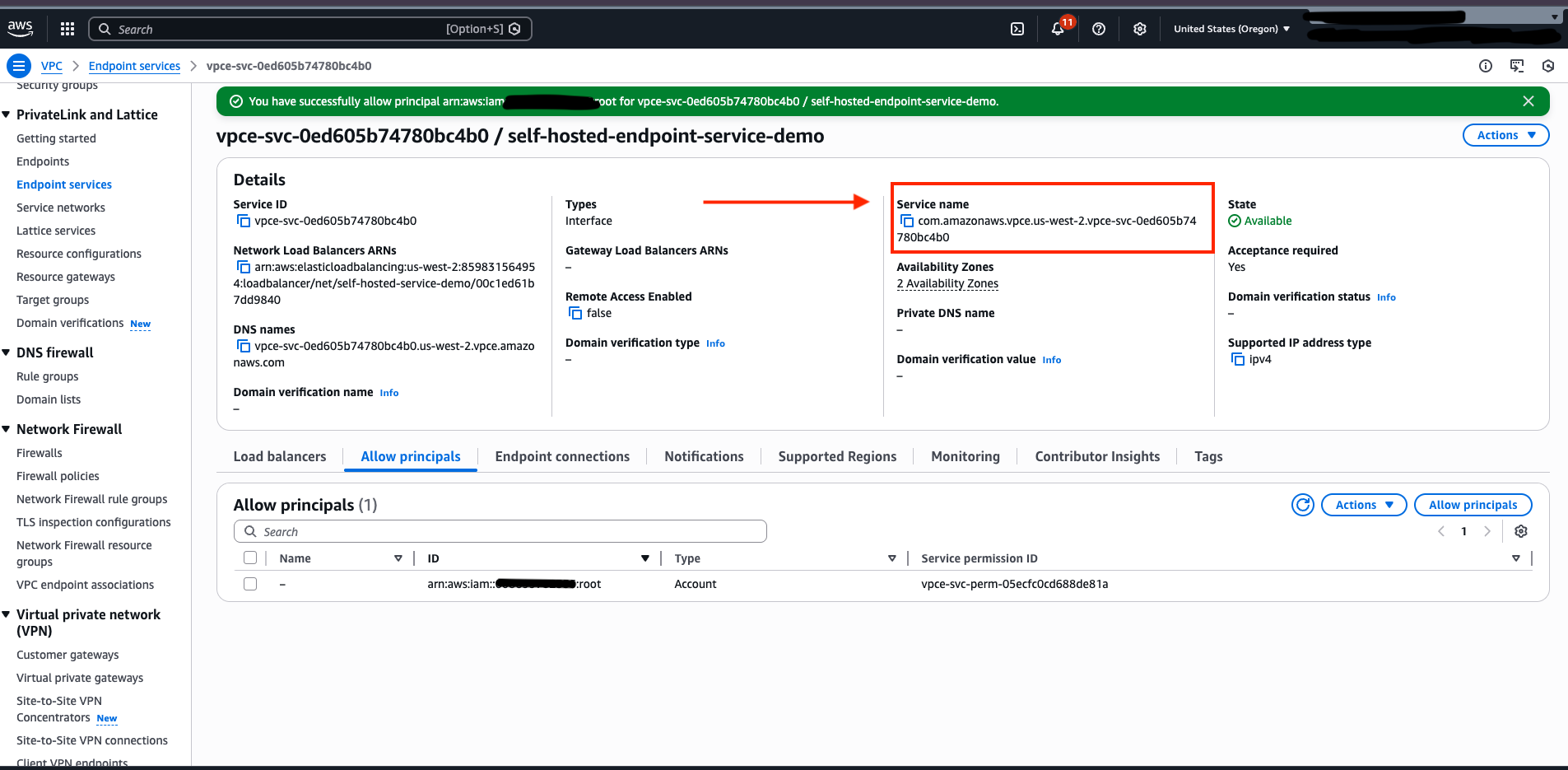Image resolution: width=1568 pixels, height=770 pixels.
Task: Open the top-right Actions dropdown
Action: click(1505, 135)
